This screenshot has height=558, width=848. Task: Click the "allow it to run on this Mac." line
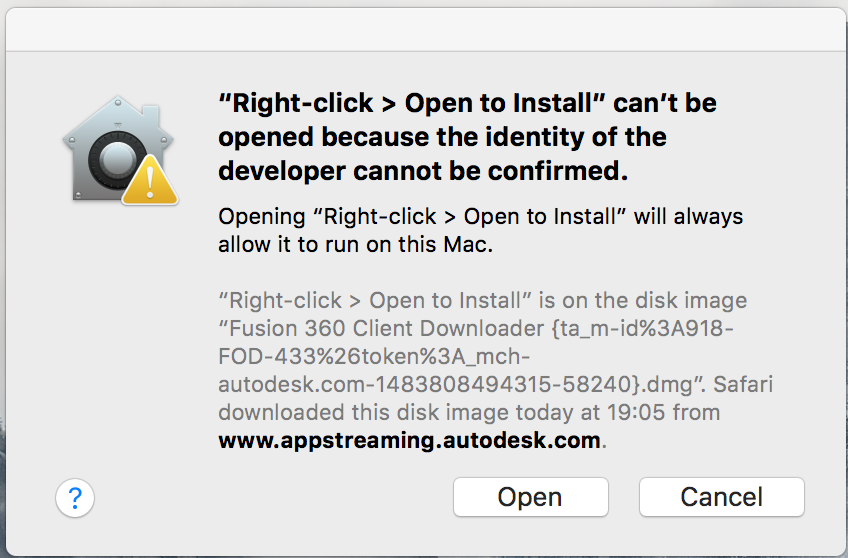click(356, 244)
